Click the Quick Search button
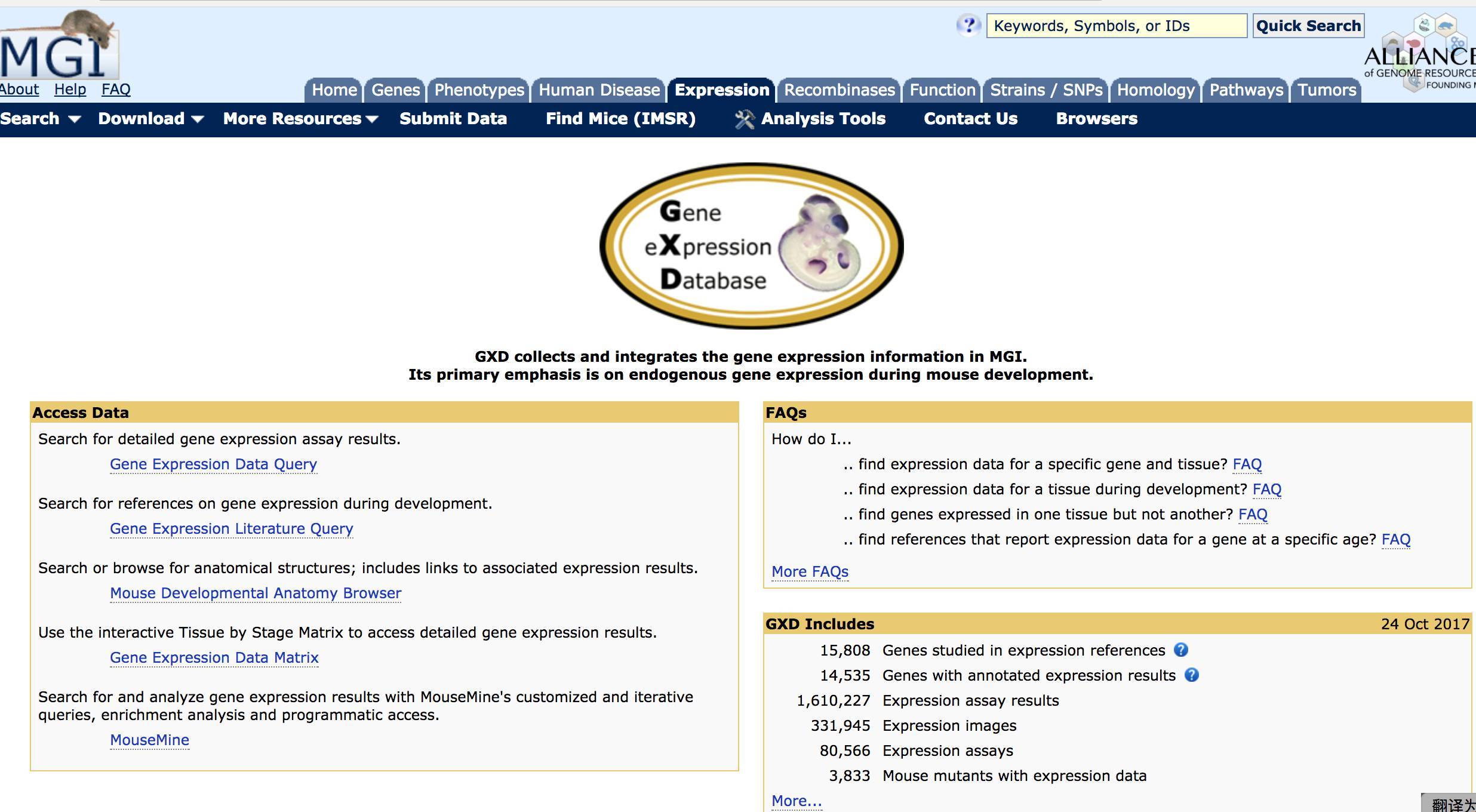The height and width of the screenshot is (812, 1476). [x=1308, y=26]
